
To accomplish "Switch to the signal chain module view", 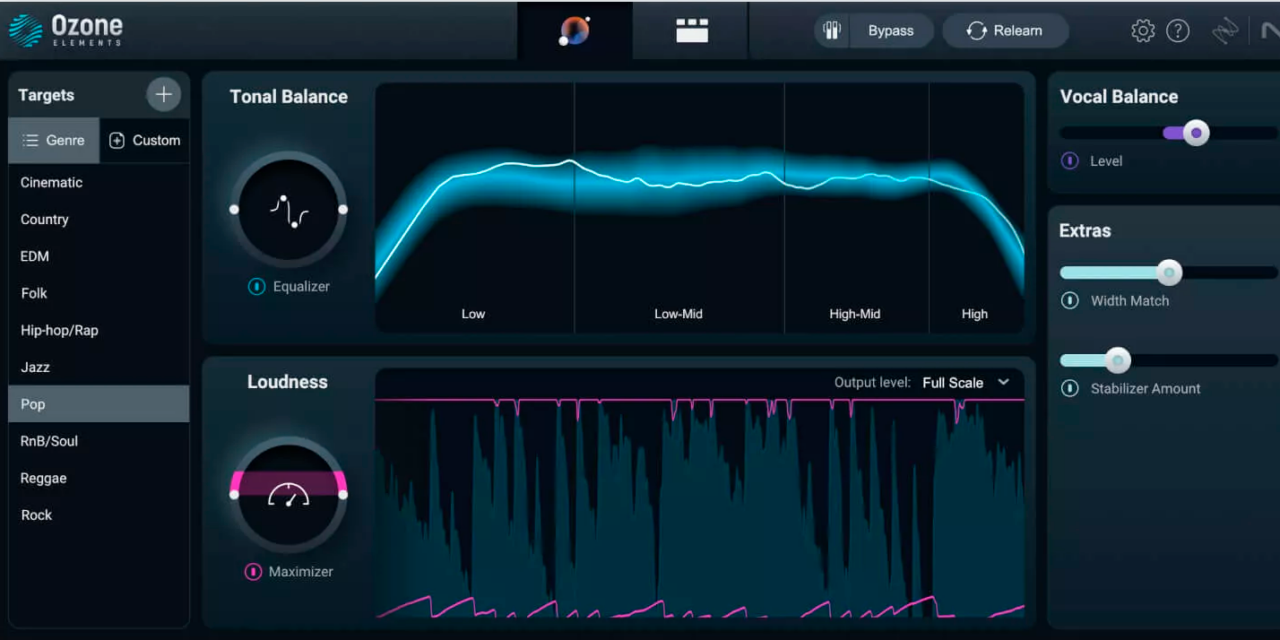I will coord(690,29).
